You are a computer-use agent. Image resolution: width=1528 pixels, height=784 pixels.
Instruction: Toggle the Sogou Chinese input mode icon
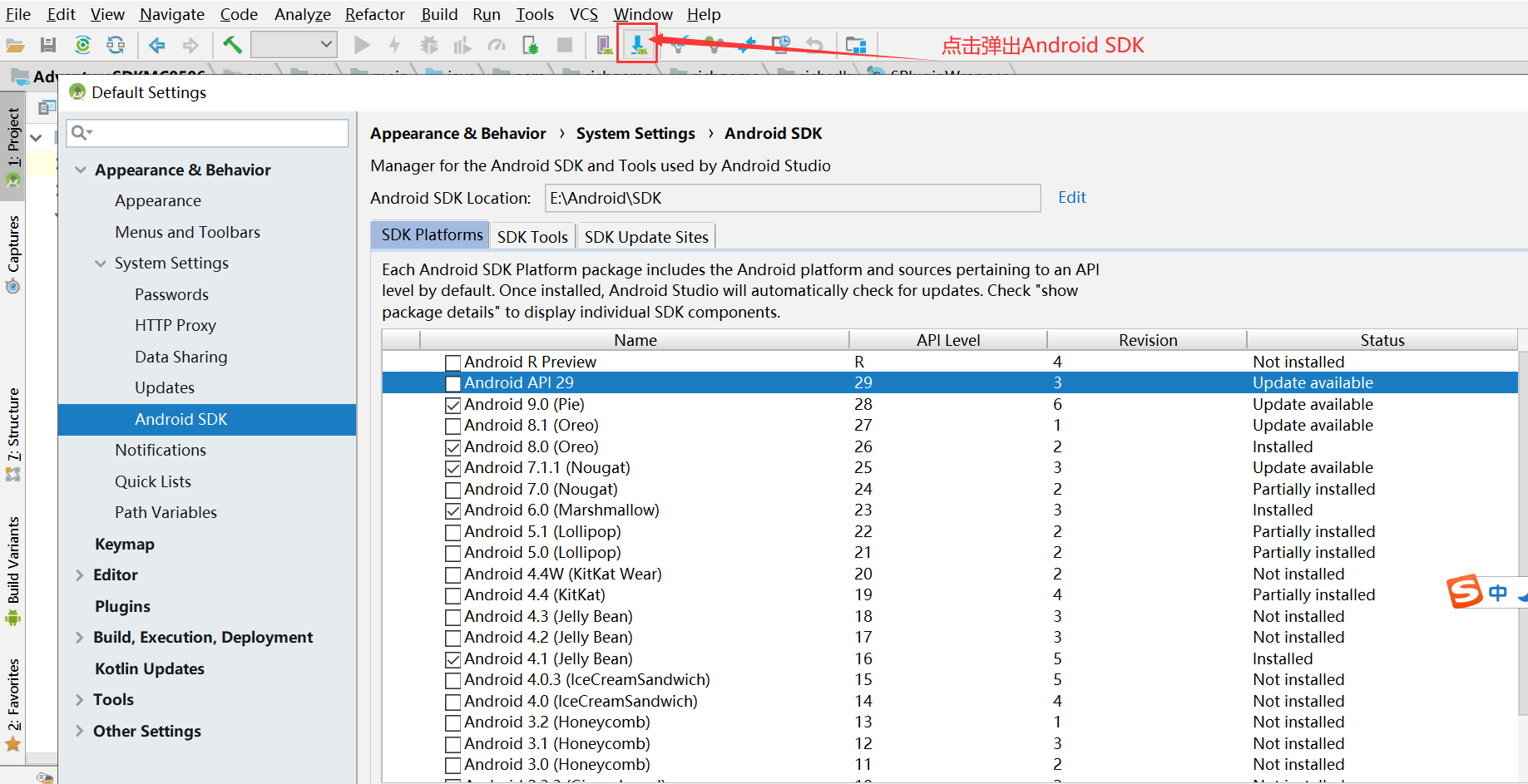[x=1498, y=593]
